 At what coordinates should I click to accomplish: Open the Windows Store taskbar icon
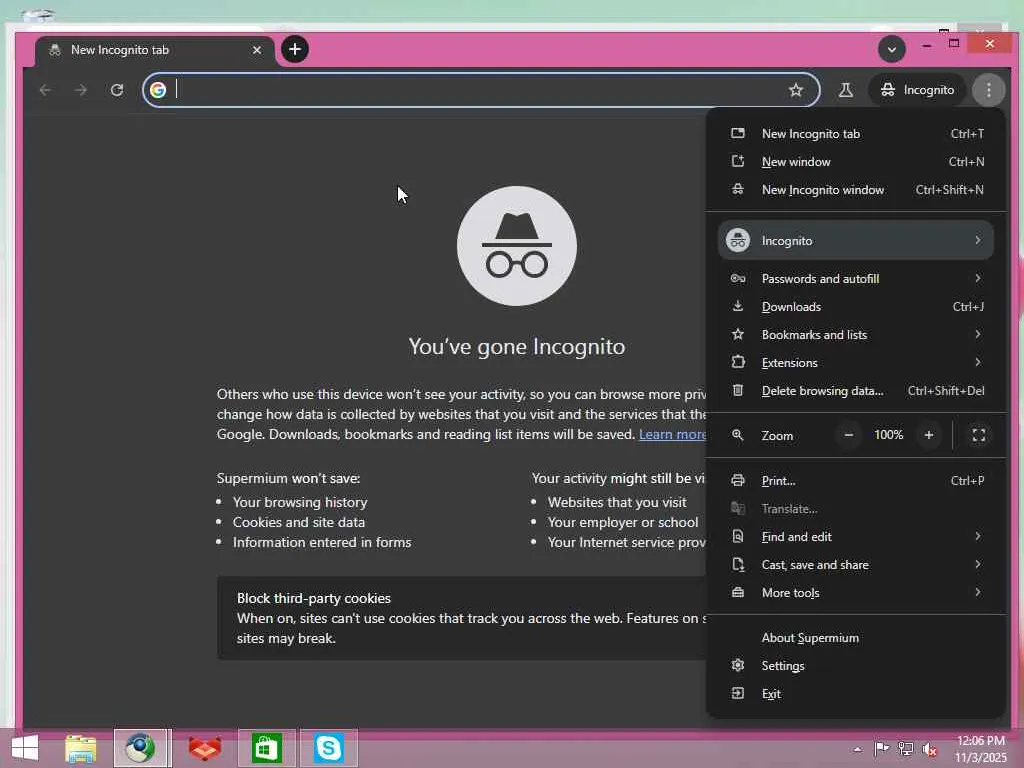pos(266,748)
